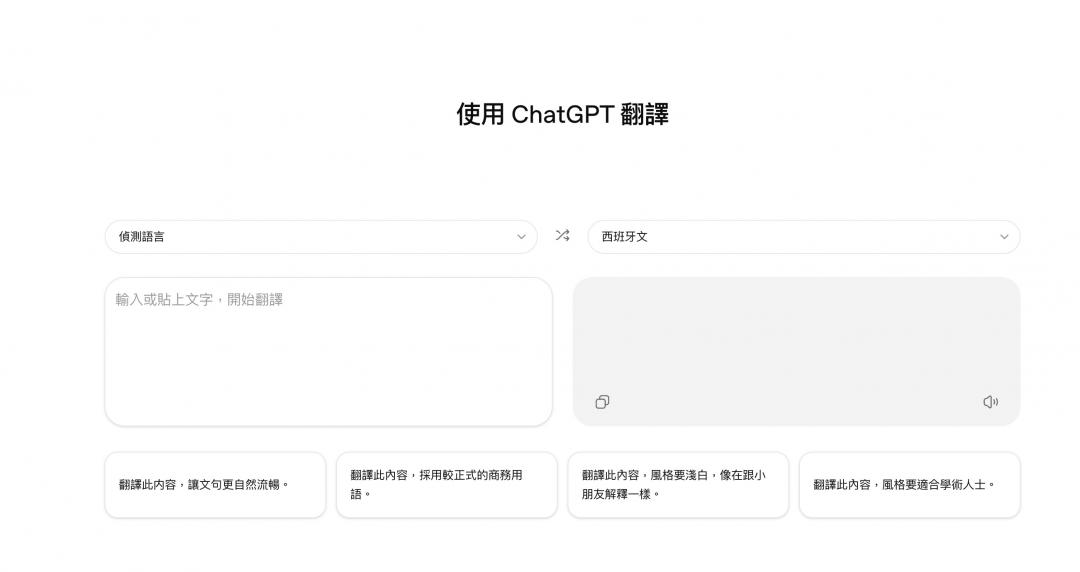Click the 翻譯 word in page heading
The height and width of the screenshot is (572, 1080).
[644, 114]
